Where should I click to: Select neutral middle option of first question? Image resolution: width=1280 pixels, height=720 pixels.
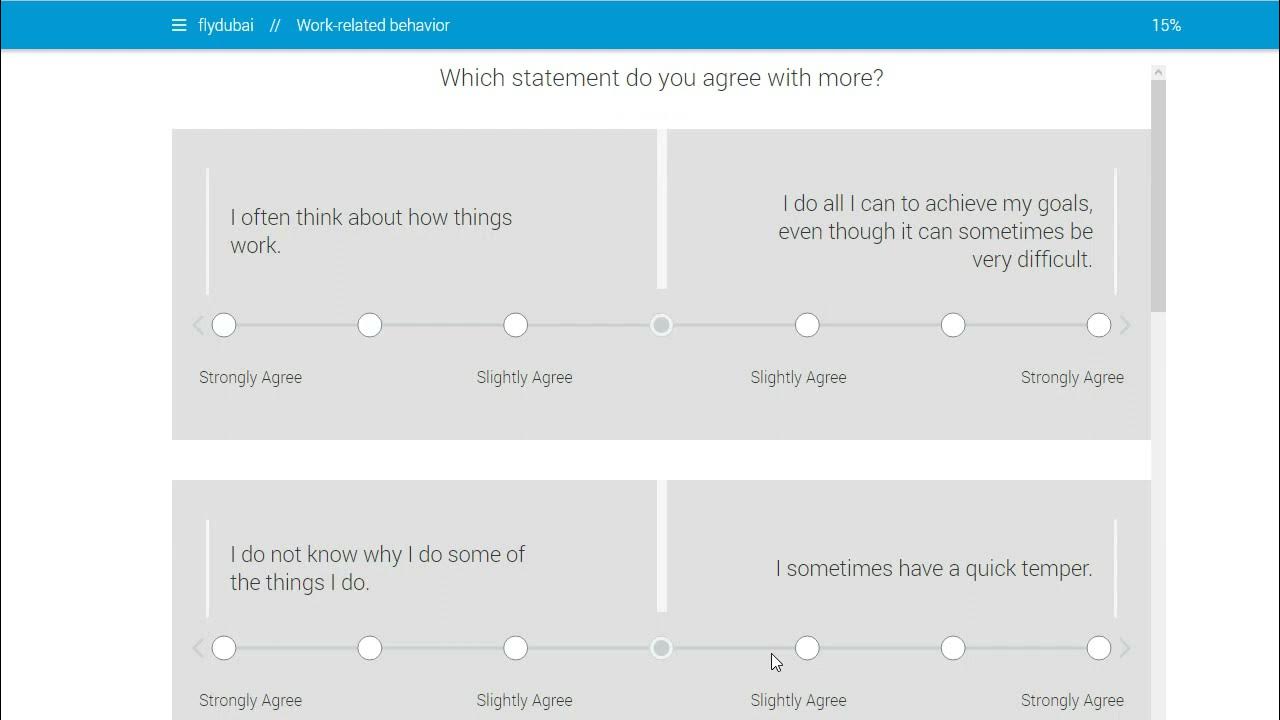661,325
